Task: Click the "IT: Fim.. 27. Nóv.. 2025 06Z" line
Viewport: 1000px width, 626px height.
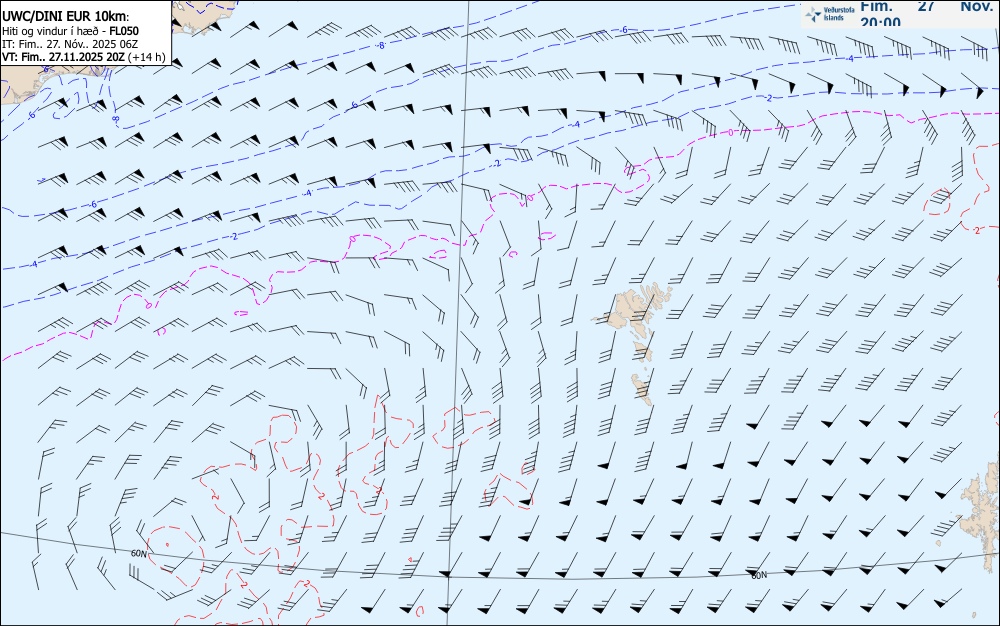Action: point(70,44)
